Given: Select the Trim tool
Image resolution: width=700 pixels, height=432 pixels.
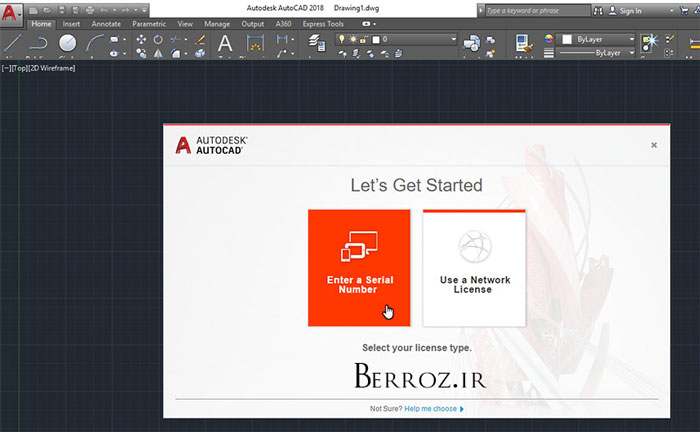Looking at the screenshot, I should pyautogui.click(x=175, y=39).
